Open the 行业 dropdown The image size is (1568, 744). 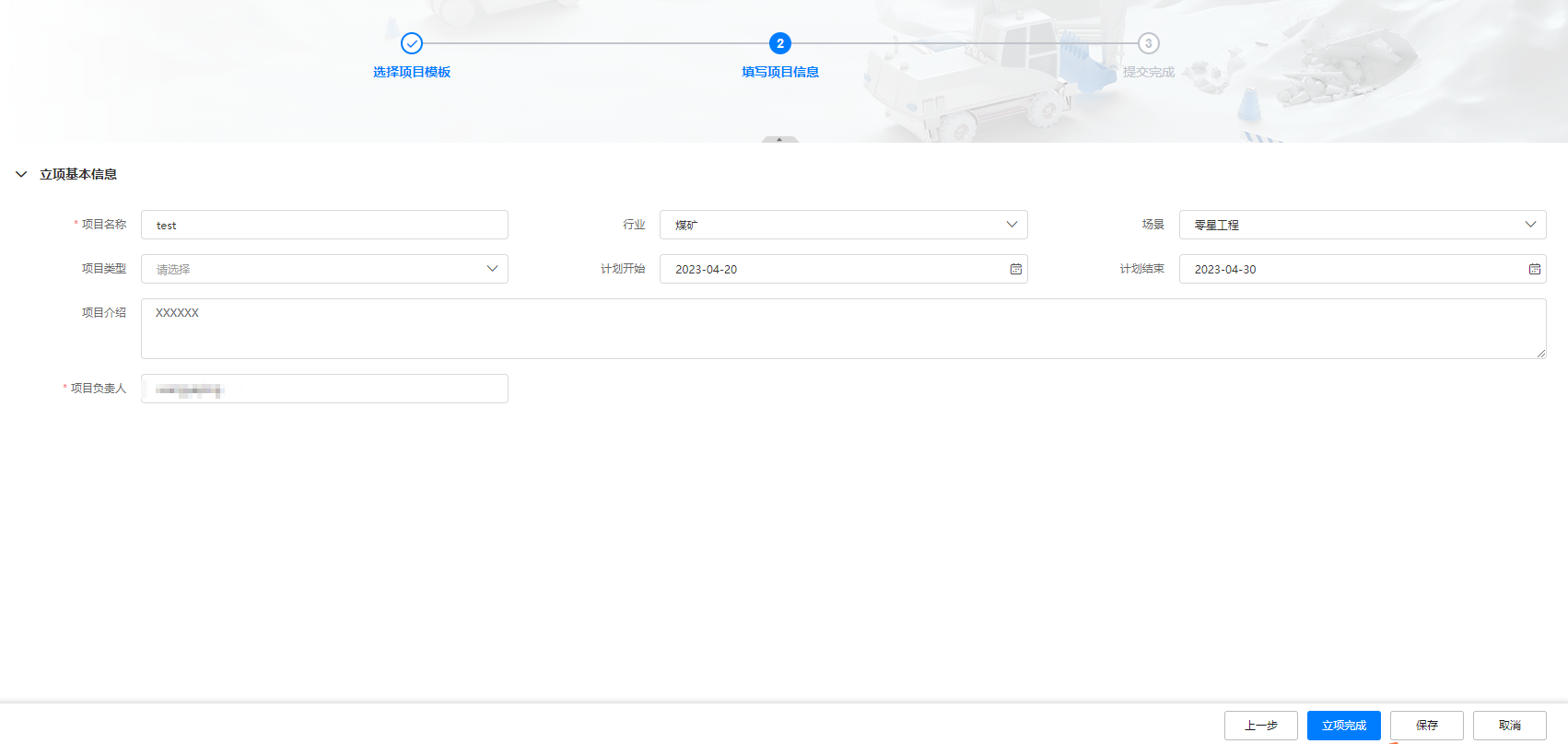pyautogui.click(x=843, y=225)
